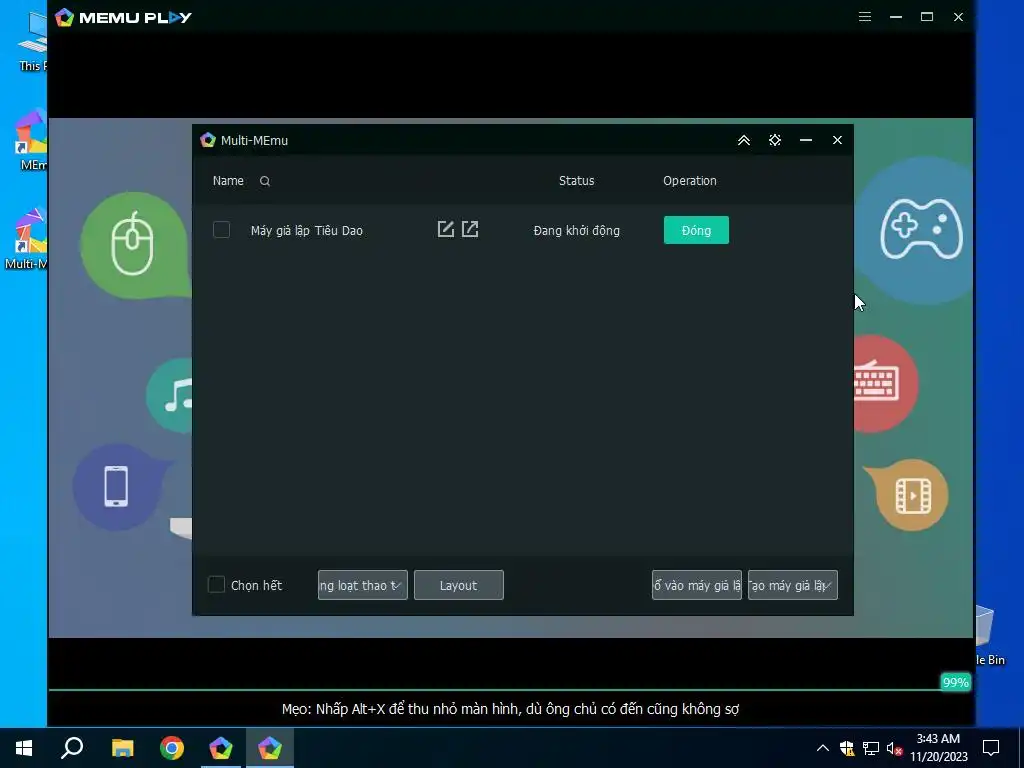
Task: Open Windows taskbar search
Action: tap(72, 748)
